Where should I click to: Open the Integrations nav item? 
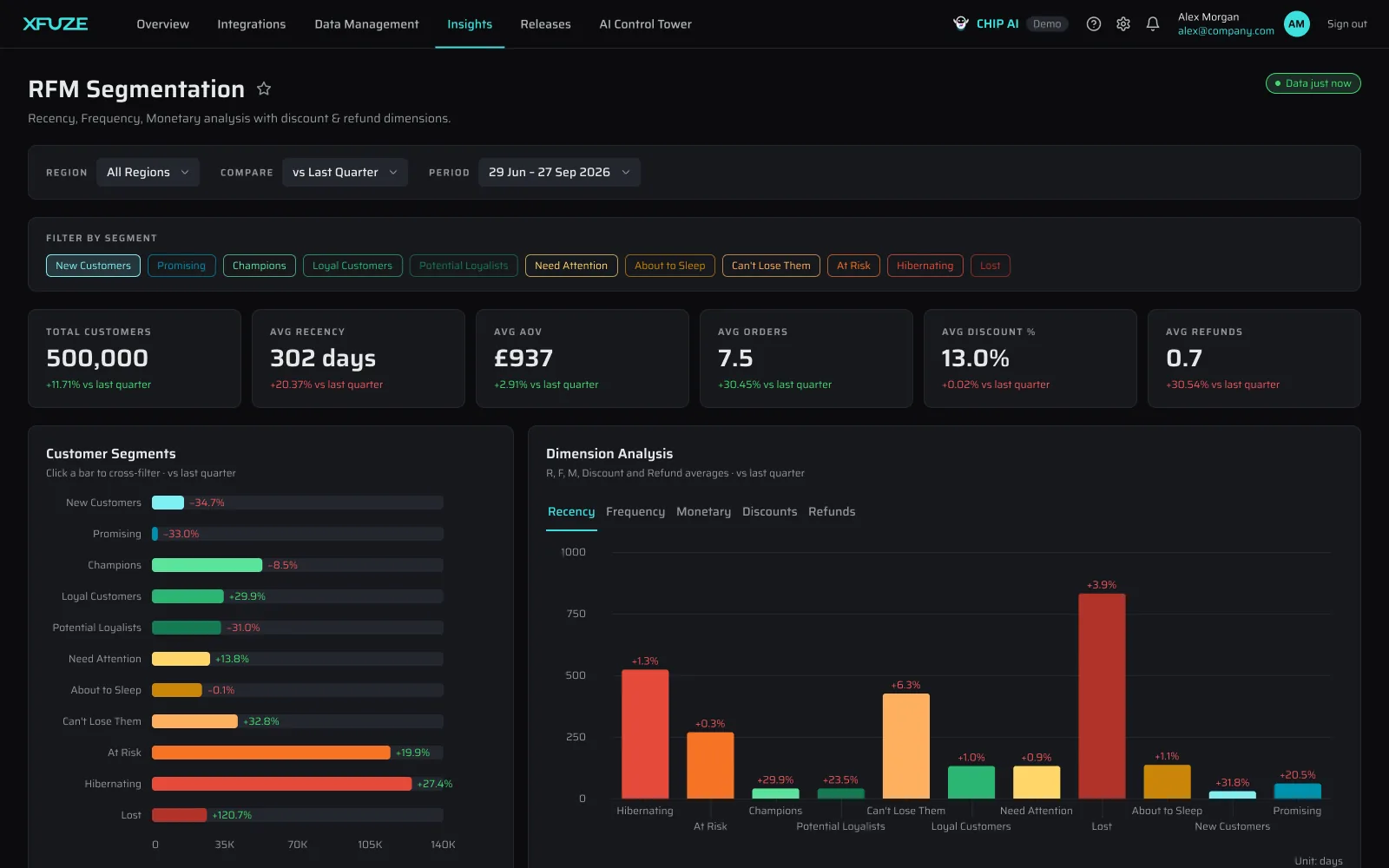click(x=251, y=24)
